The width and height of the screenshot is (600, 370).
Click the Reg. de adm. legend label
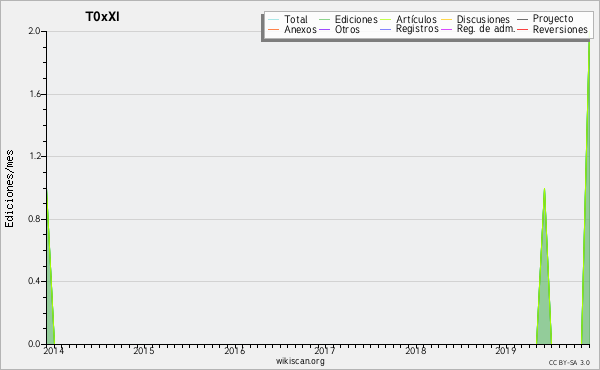click(x=486, y=29)
